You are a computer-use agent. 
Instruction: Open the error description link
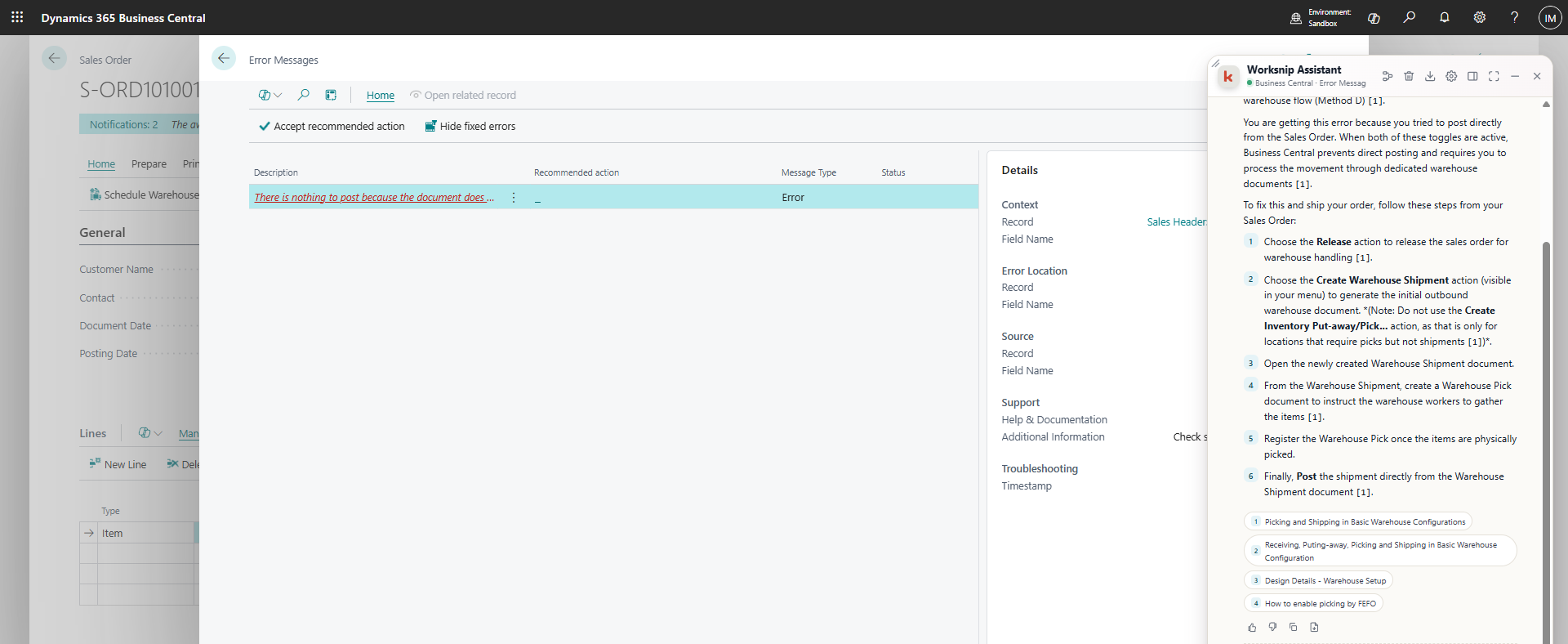pos(374,197)
